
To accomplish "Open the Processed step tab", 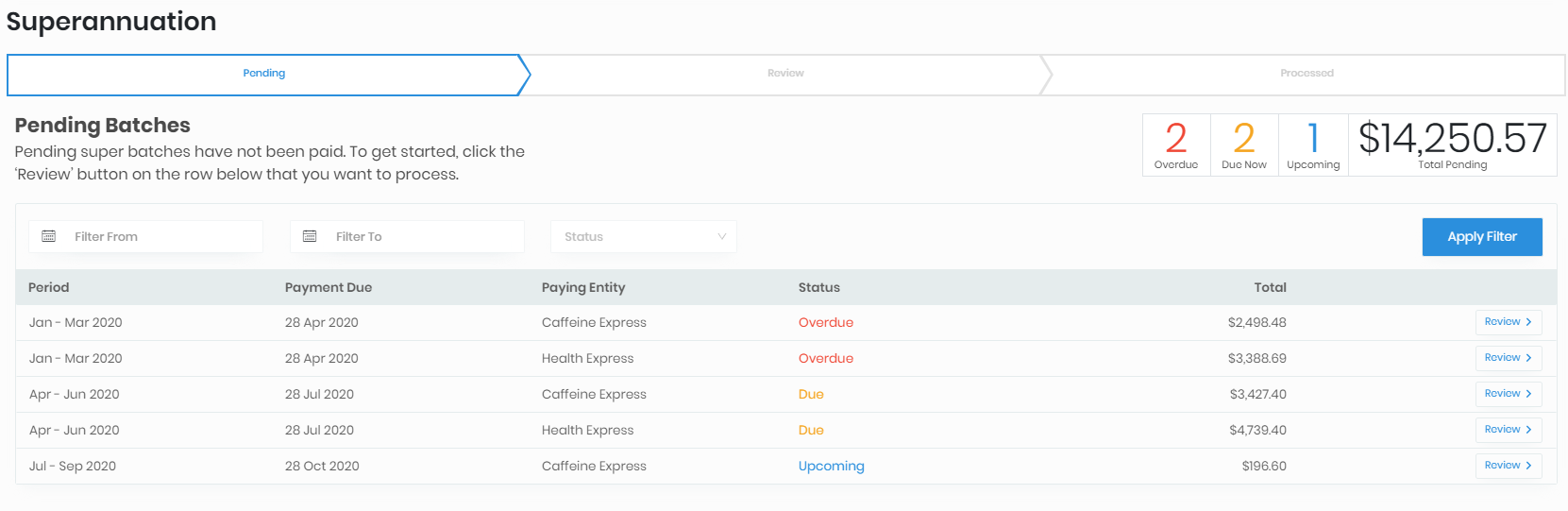I will 1307,74.
